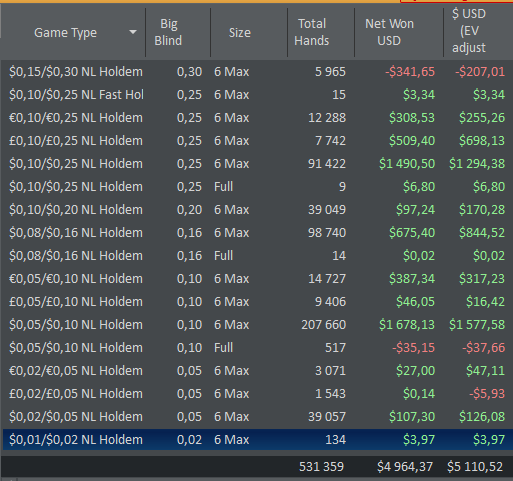
Task: Click the $698,13 EV adjusted value
Action: pyautogui.click(x=482, y=141)
